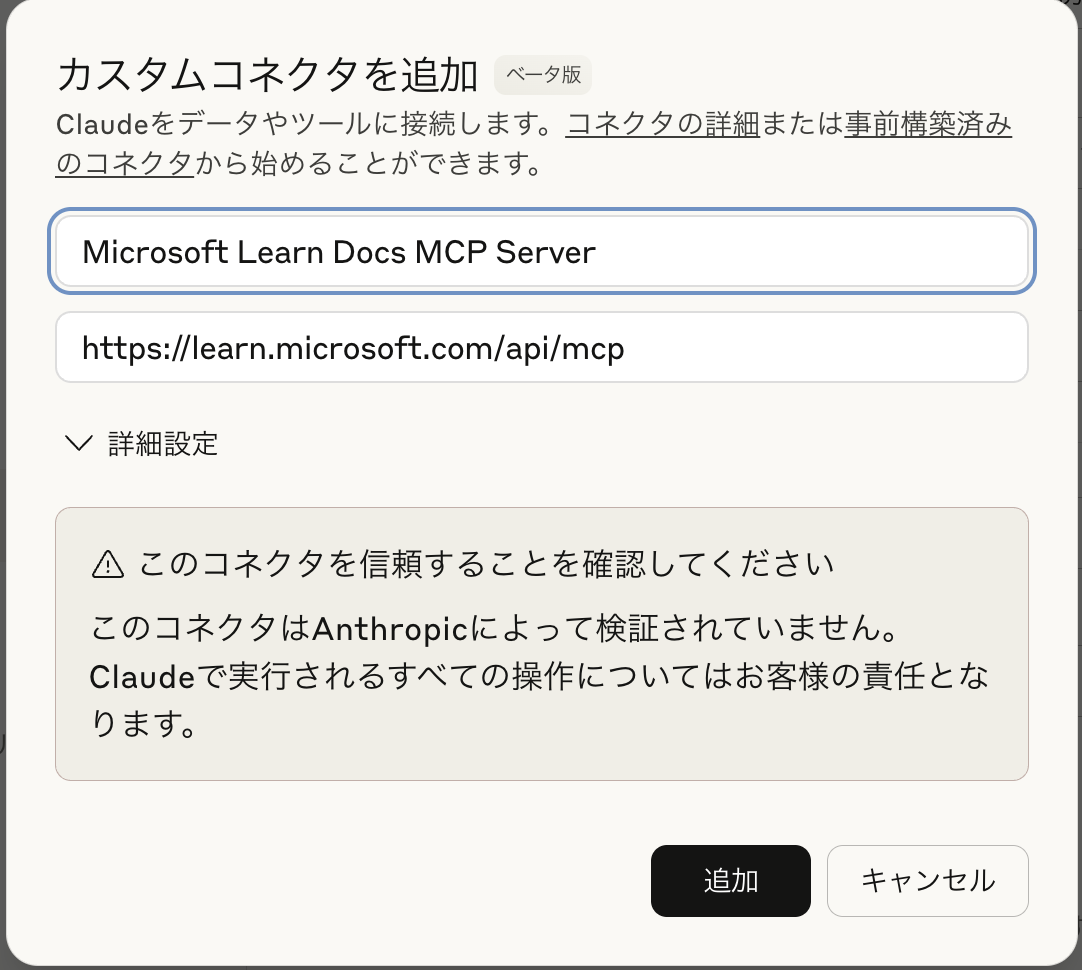
Task: Dismiss the dialog with キャンセル
Action: click(x=927, y=880)
